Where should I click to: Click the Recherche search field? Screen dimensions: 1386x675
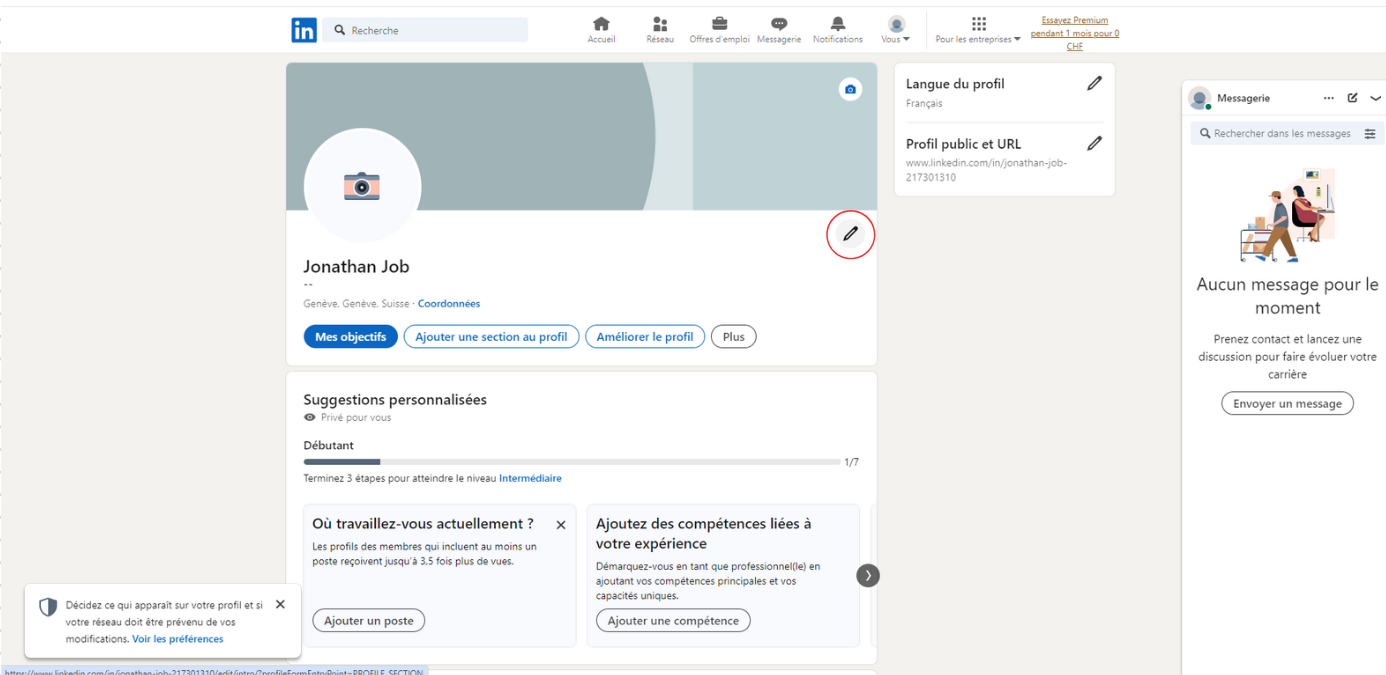click(x=430, y=31)
